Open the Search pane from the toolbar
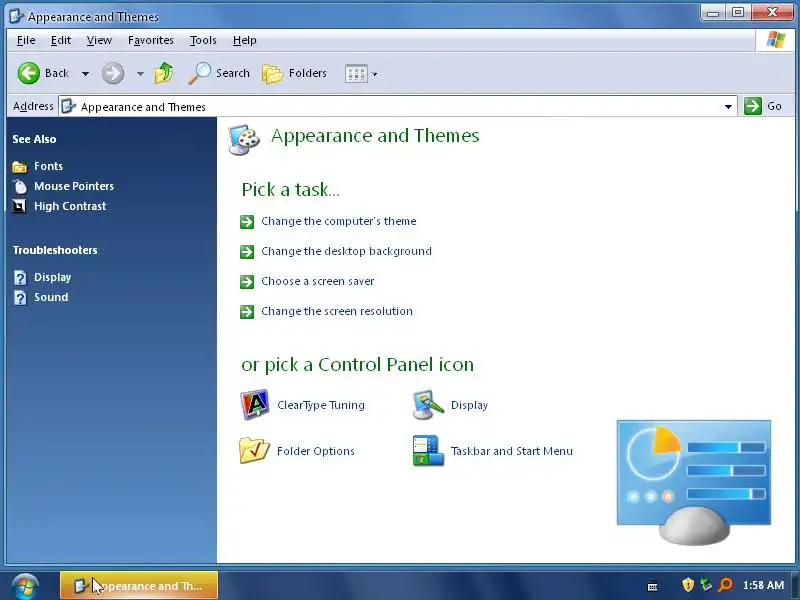800x600 pixels. click(x=219, y=73)
